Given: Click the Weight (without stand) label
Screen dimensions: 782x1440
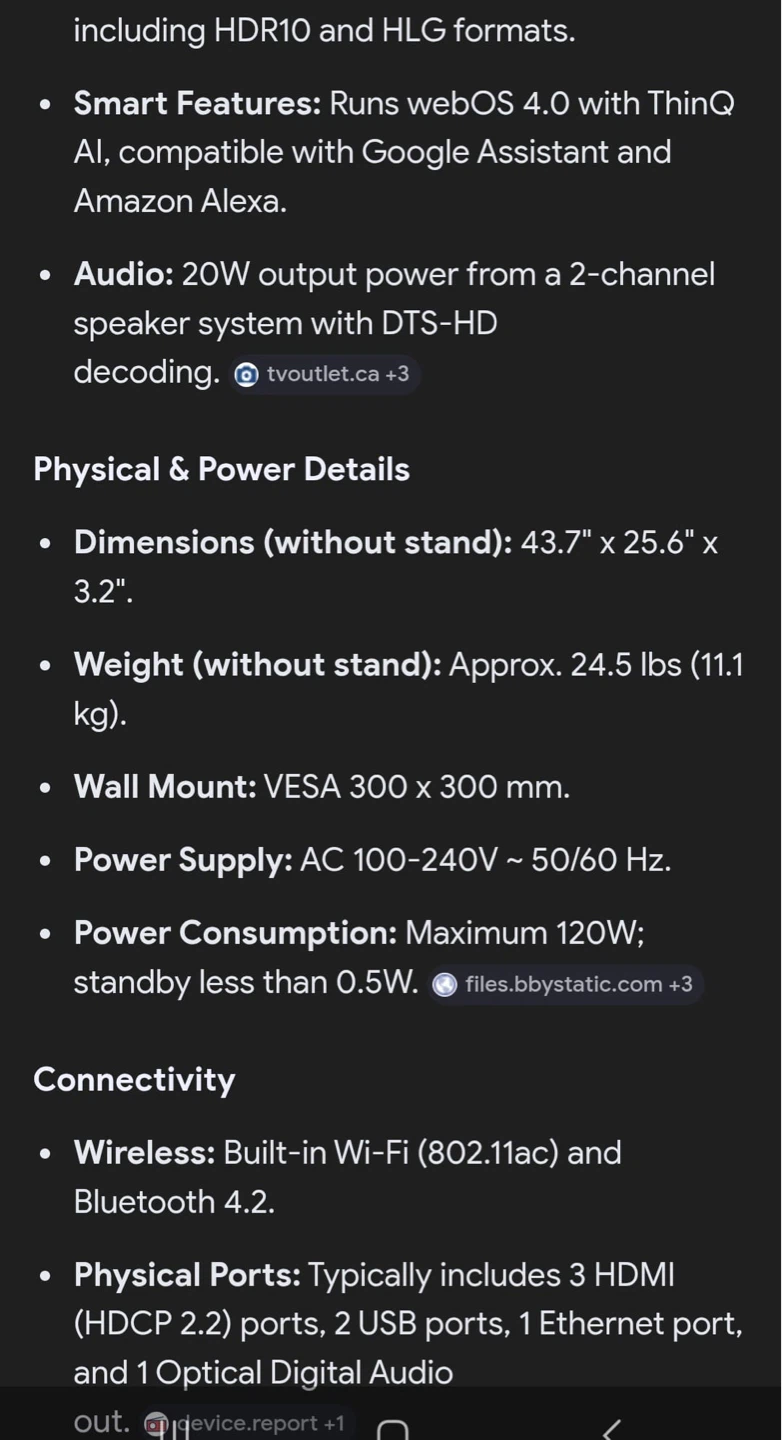Looking at the screenshot, I should [x=257, y=664].
